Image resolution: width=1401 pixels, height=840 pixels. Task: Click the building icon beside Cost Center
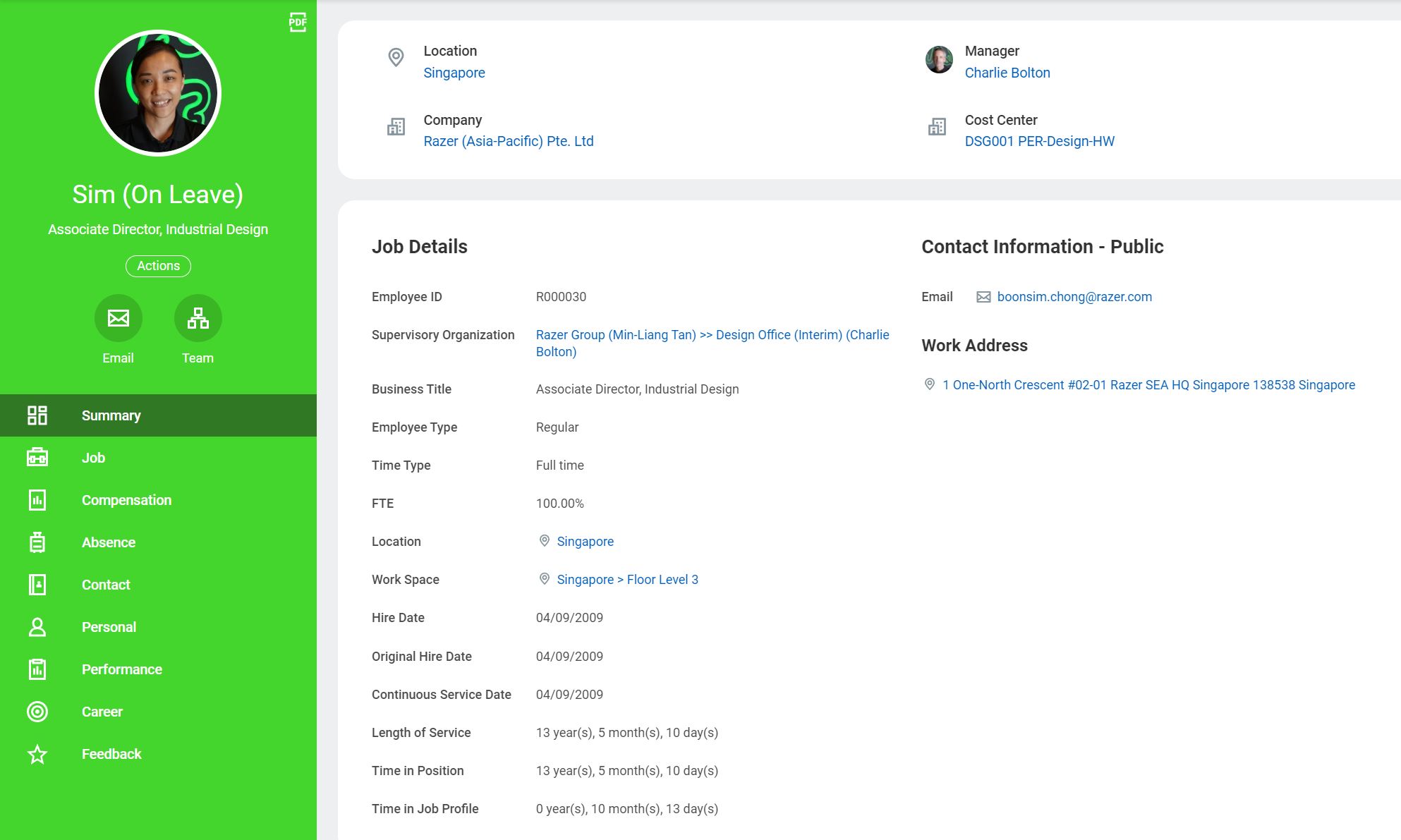click(x=938, y=127)
